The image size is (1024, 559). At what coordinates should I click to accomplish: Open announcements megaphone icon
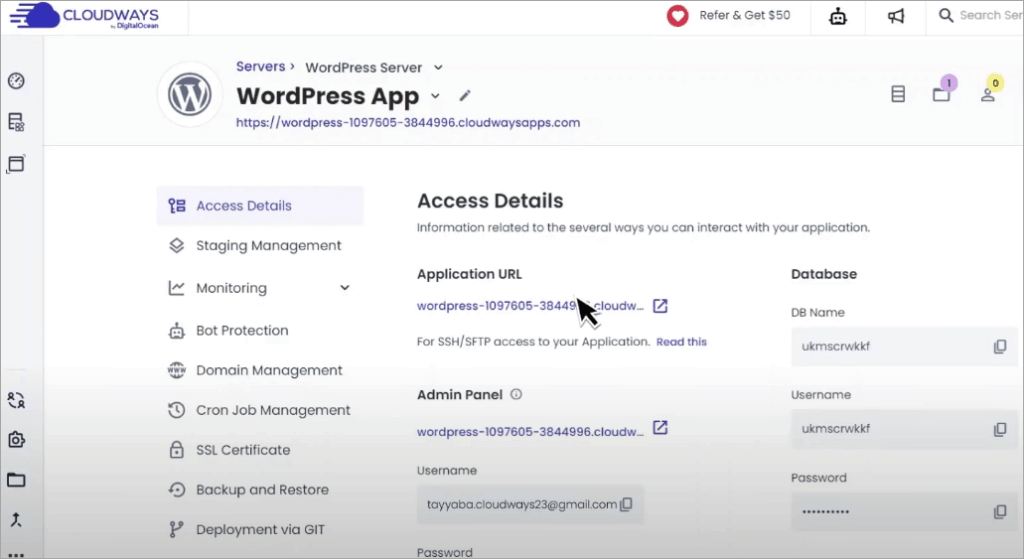point(895,16)
